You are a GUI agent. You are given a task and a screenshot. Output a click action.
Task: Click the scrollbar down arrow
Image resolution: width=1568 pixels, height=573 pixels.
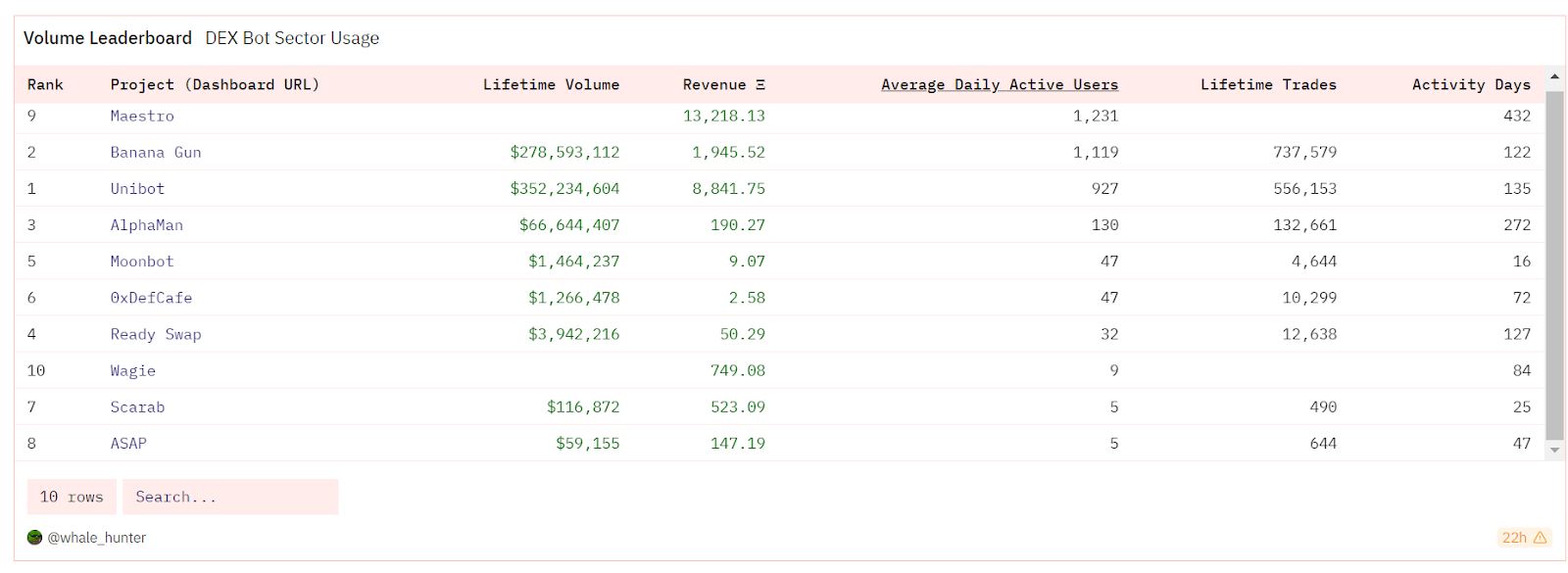coord(1554,451)
